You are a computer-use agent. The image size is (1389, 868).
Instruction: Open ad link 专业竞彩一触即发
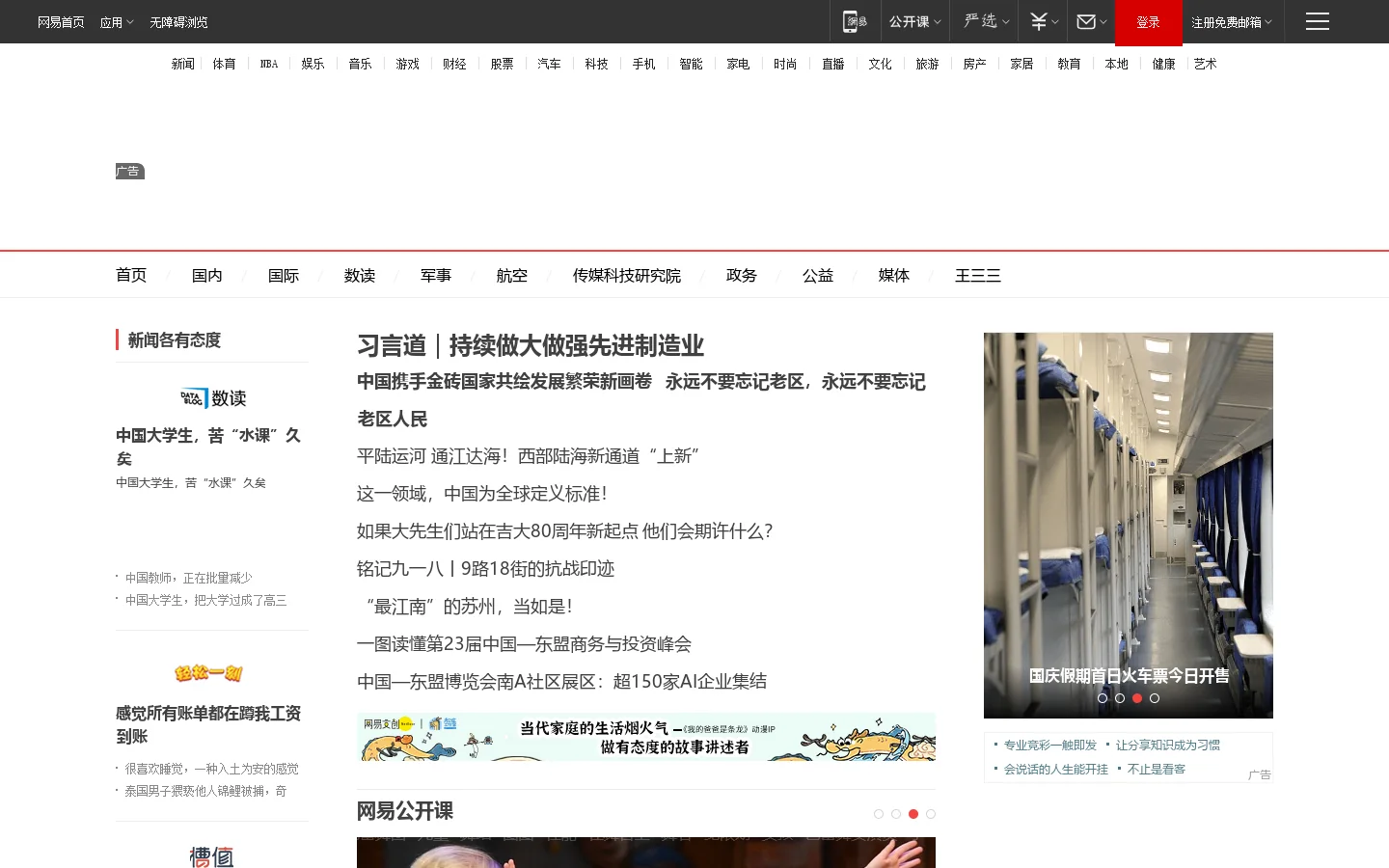pyautogui.click(x=1050, y=745)
